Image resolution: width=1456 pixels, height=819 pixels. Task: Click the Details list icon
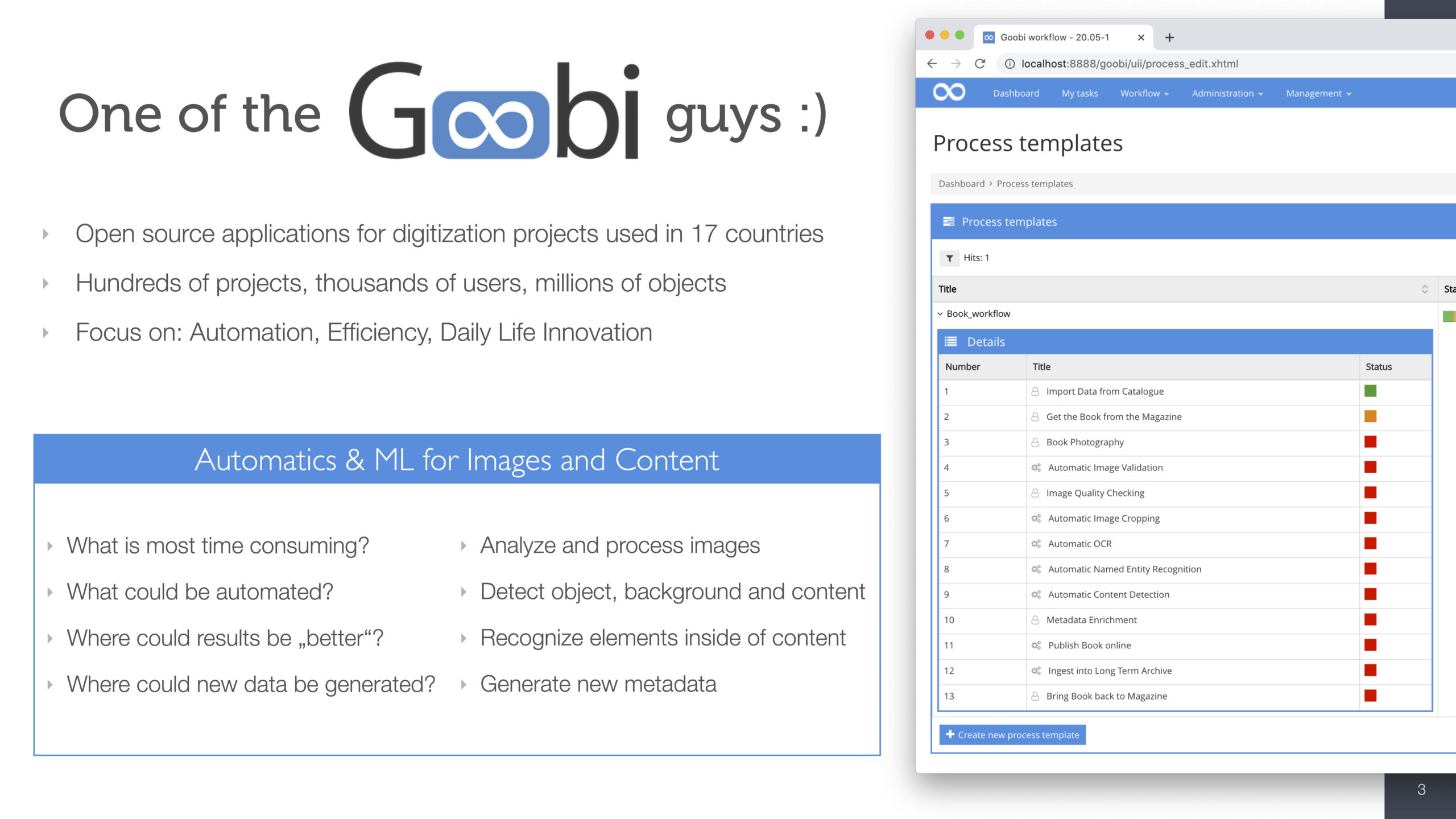coord(950,341)
